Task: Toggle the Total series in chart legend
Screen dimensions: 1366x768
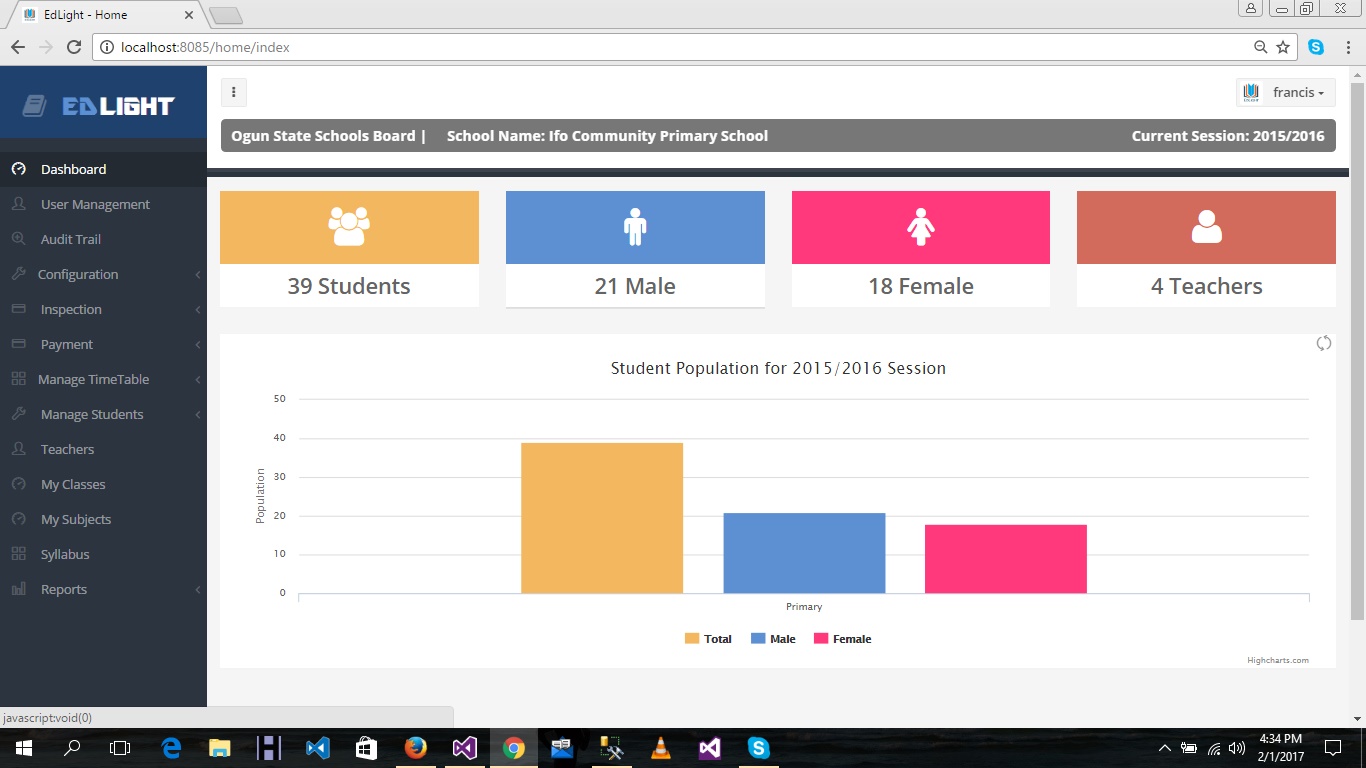Action: click(708, 639)
